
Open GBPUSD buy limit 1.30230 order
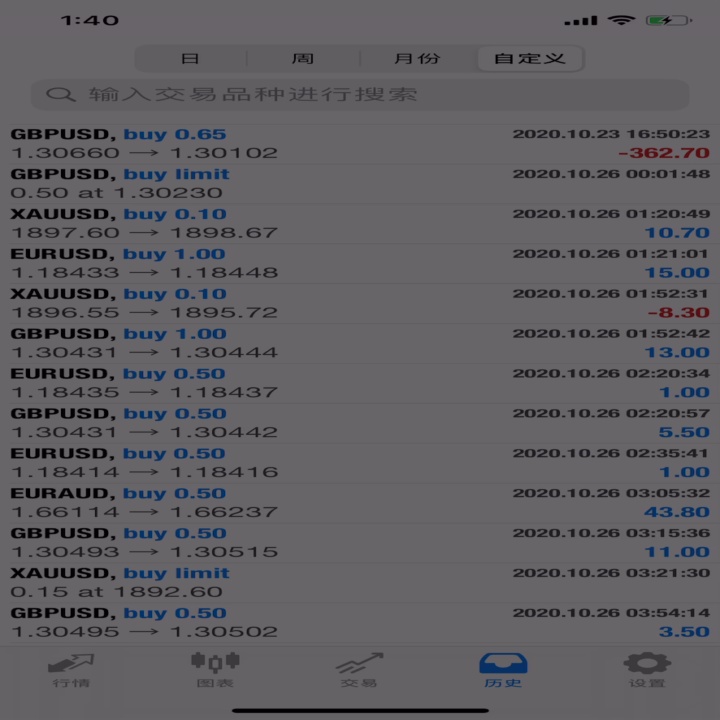pos(360,184)
